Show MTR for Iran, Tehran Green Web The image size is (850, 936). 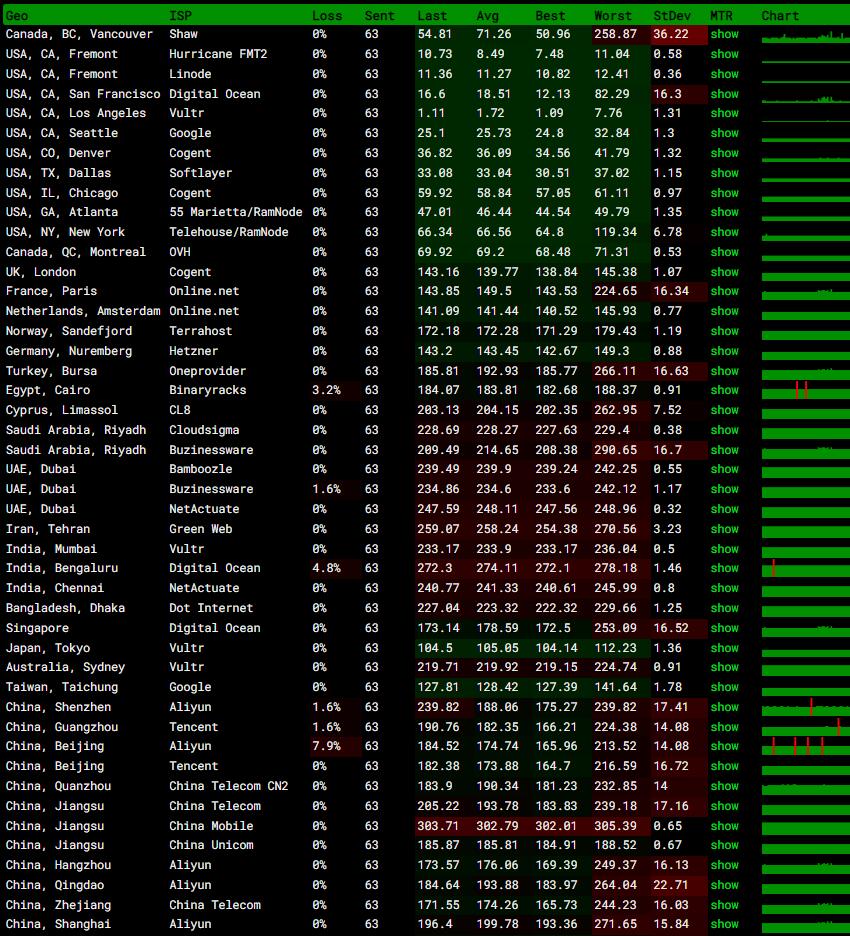pos(724,529)
